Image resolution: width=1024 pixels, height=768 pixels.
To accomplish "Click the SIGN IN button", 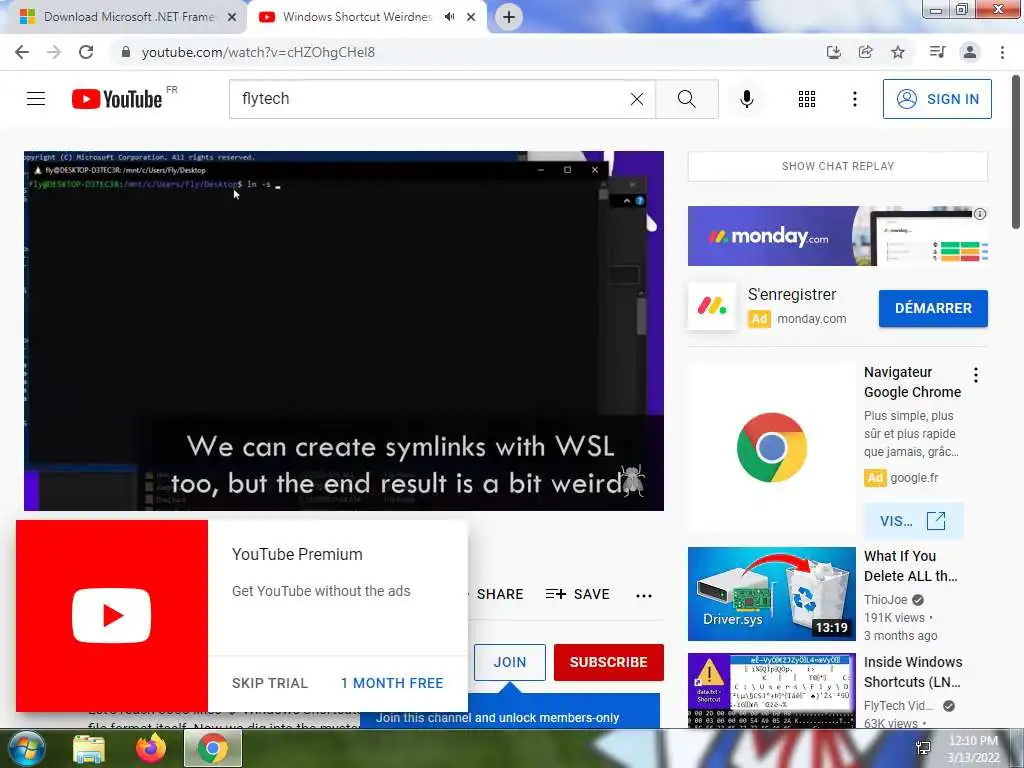I will [x=937, y=99].
